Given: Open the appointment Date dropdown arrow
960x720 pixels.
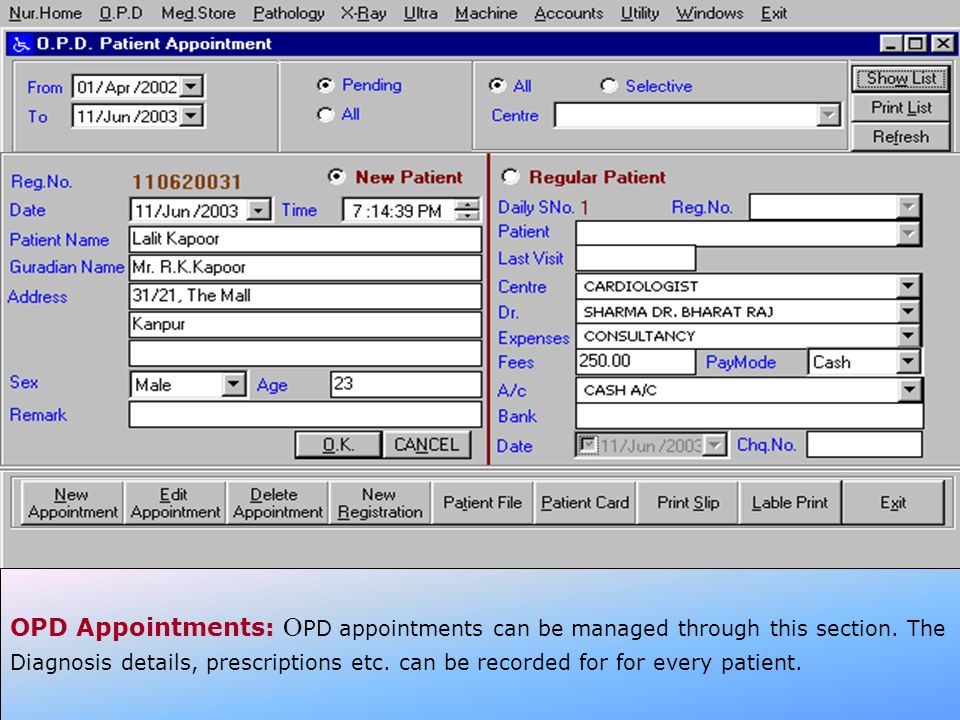Looking at the screenshot, I should (x=259, y=211).
